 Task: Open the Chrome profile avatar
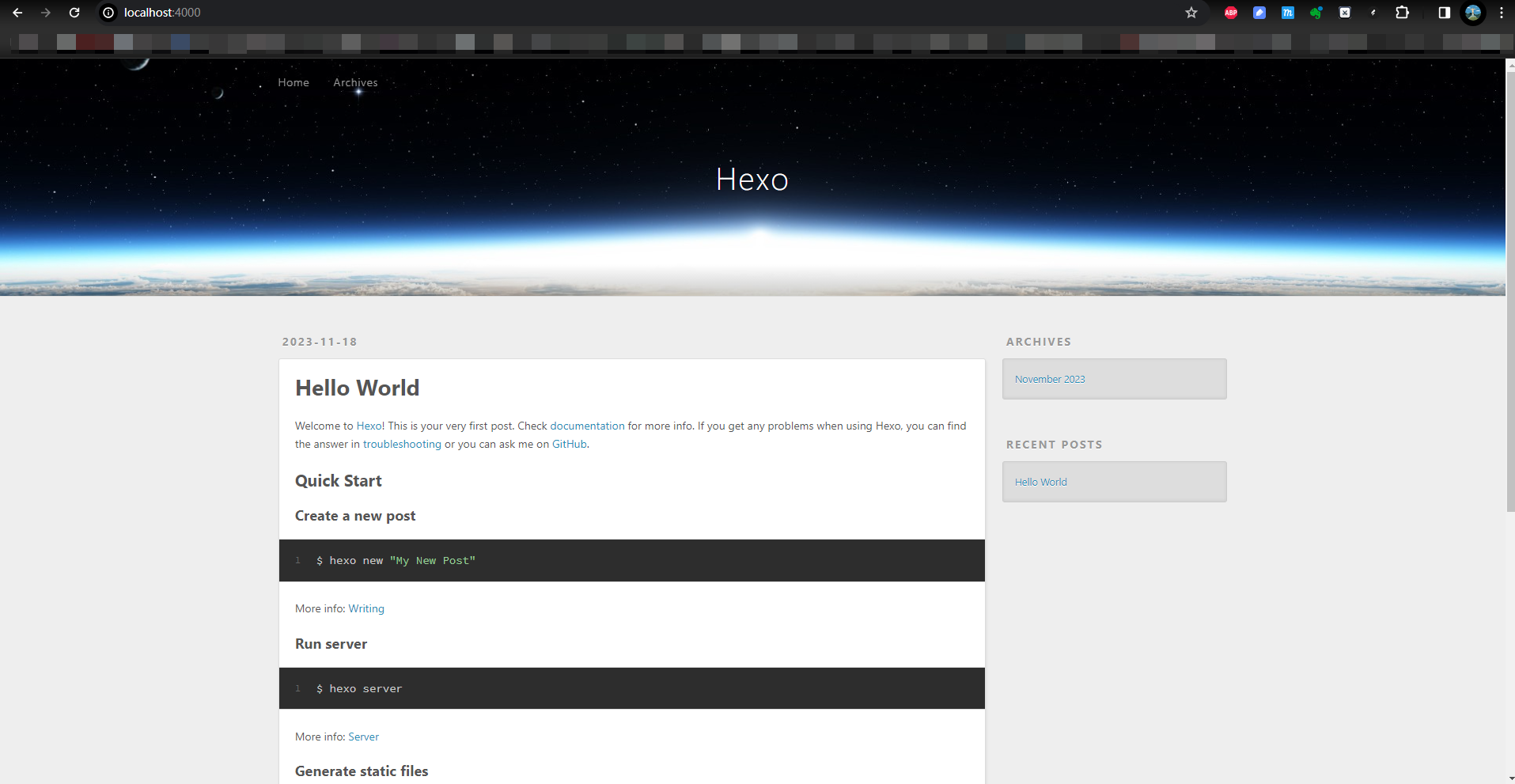1473,13
